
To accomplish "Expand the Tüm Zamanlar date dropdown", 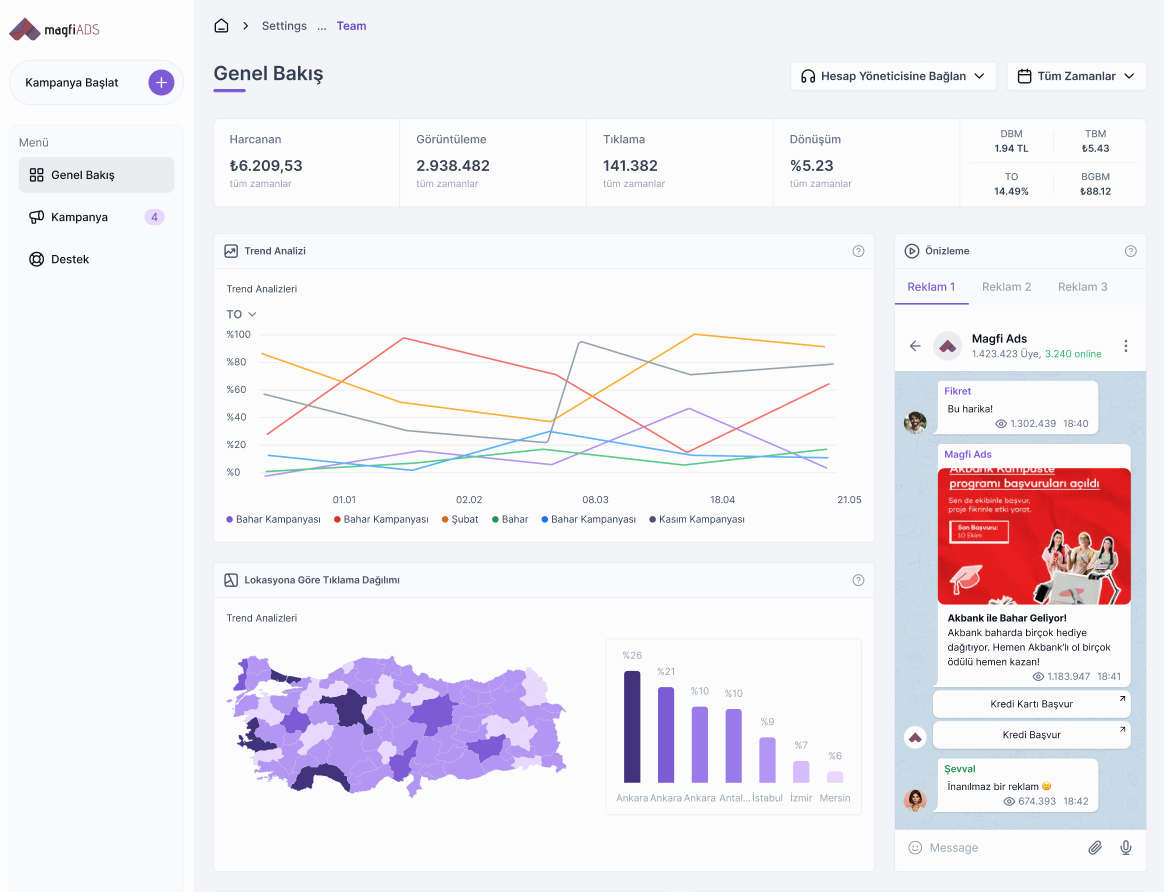I will click(x=1076, y=76).
